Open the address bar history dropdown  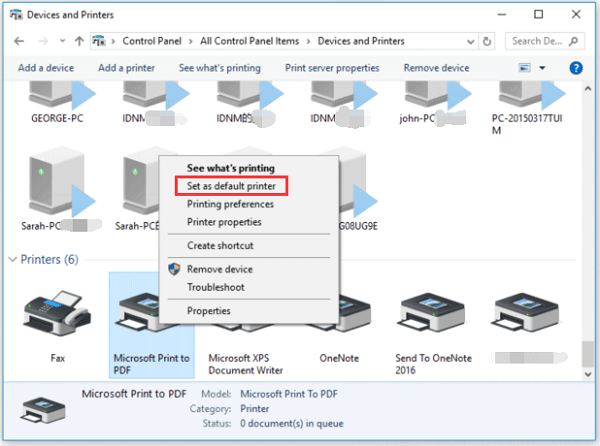471,41
